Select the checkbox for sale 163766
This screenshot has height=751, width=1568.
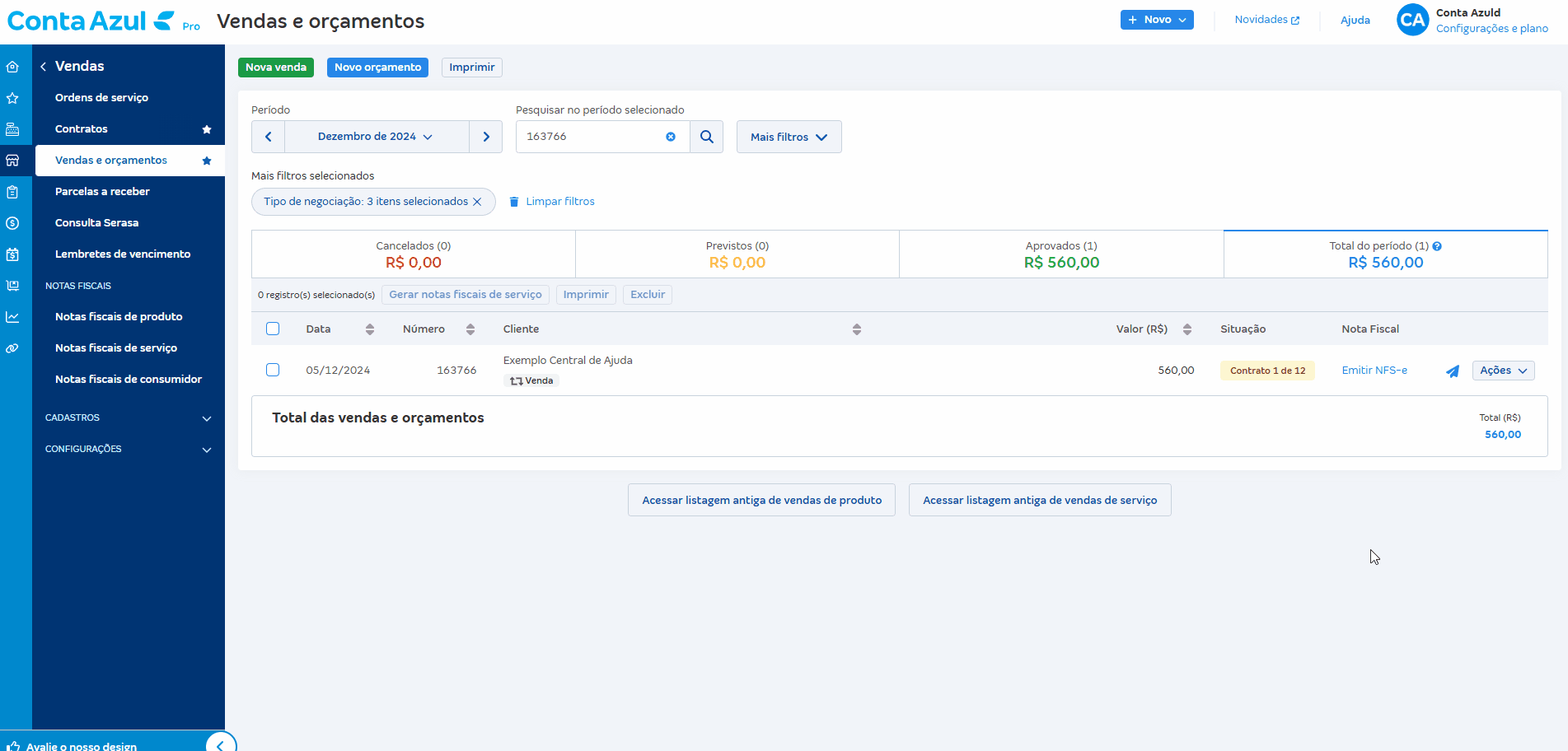273,370
